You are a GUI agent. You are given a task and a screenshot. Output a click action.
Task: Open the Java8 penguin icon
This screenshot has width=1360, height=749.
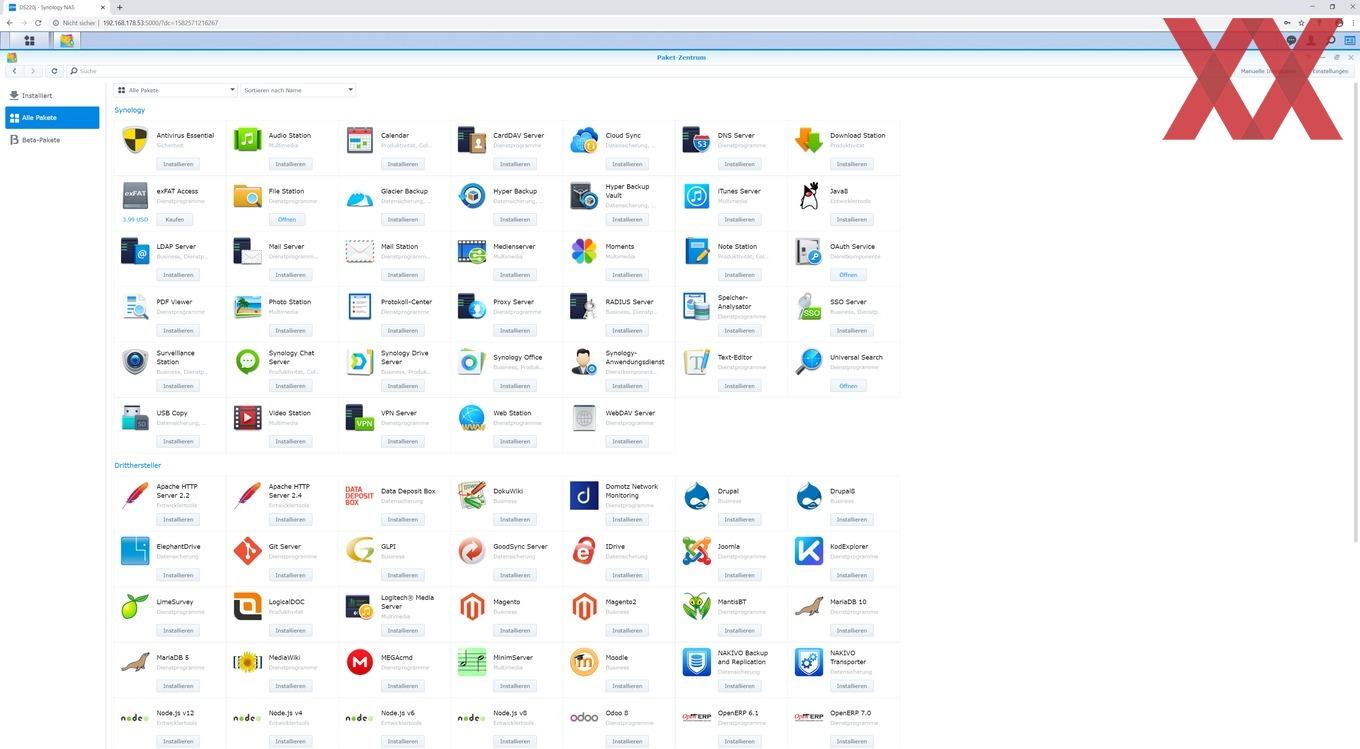click(809, 195)
